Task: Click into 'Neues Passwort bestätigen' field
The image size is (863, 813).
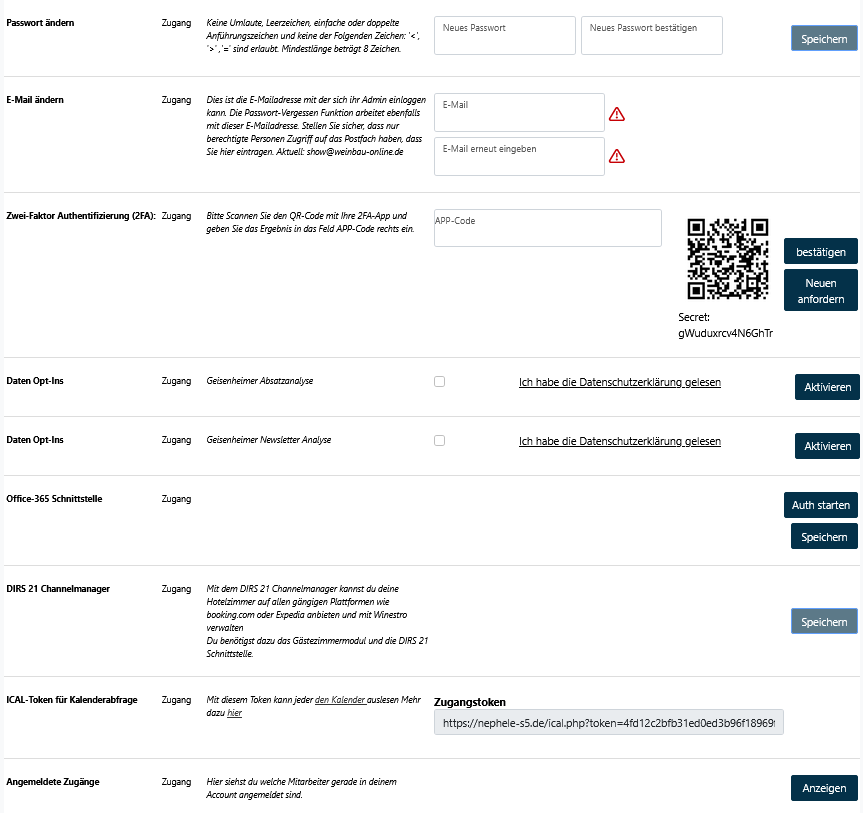Action: 651,36
